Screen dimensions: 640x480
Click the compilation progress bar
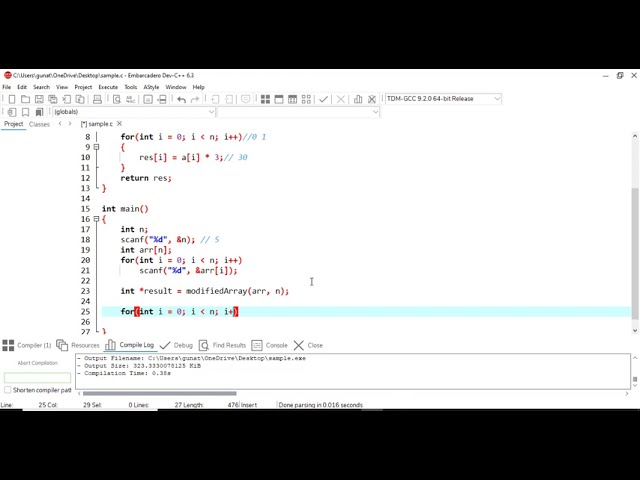[x=38, y=378]
